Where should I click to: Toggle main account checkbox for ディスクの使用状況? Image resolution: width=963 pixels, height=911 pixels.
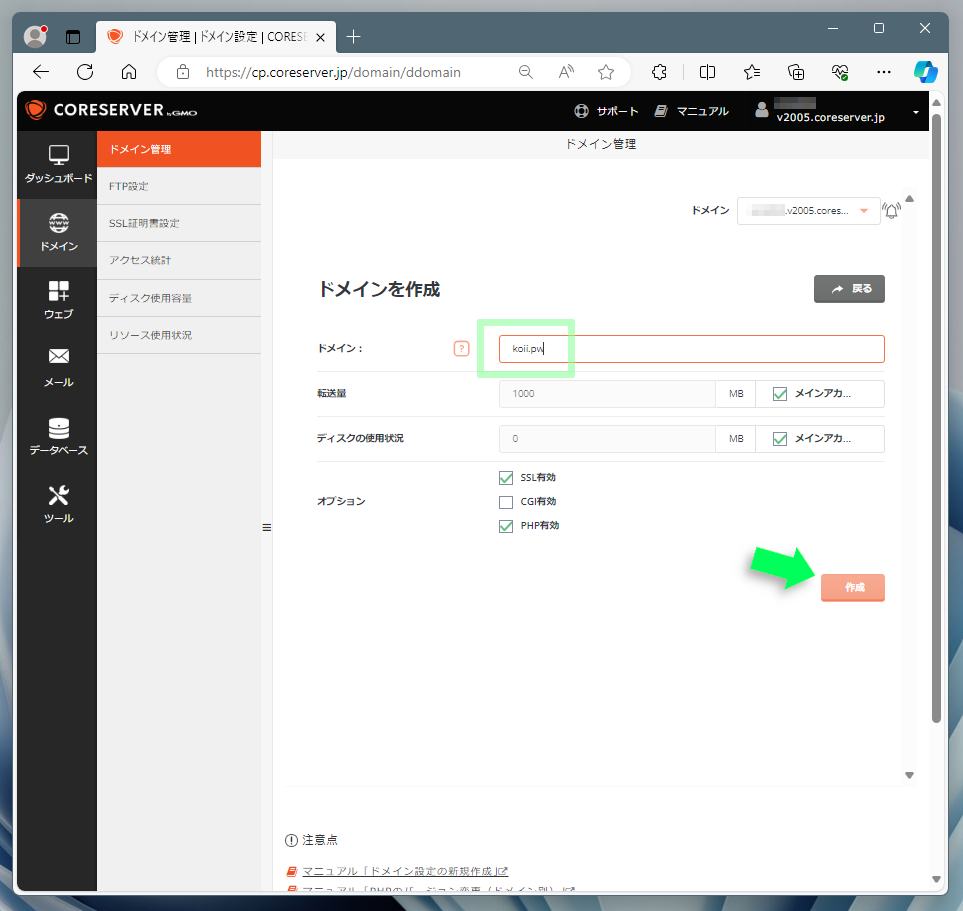pos(780,439)
